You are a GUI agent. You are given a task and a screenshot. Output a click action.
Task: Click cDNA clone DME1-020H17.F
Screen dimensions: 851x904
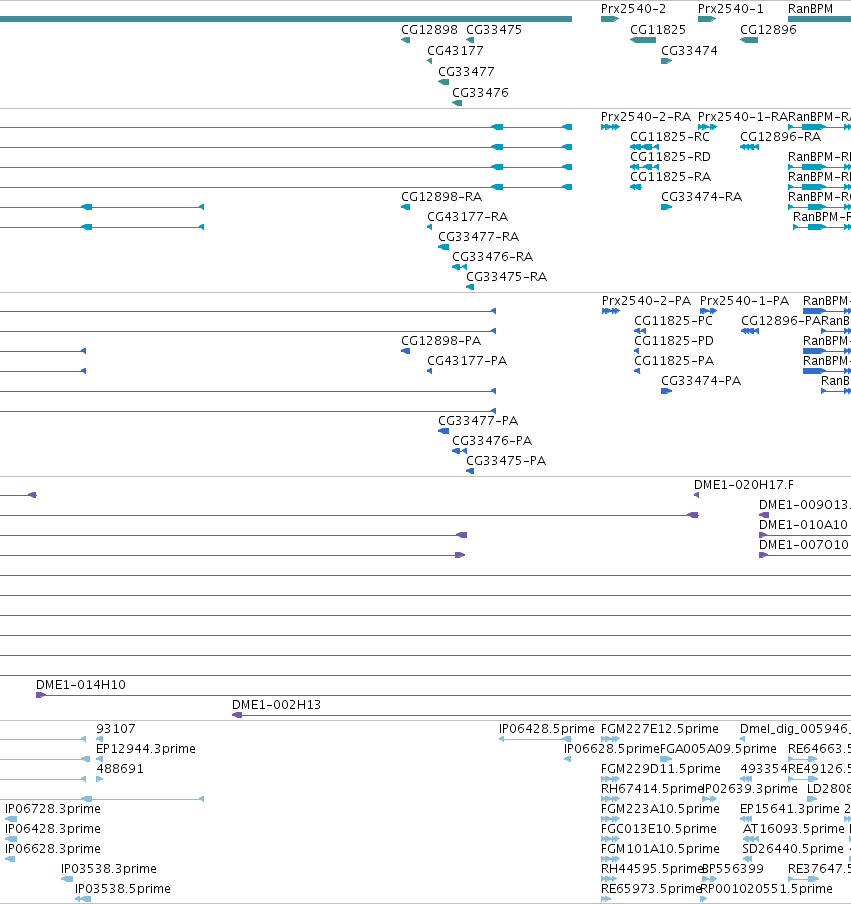click(743, 485)
